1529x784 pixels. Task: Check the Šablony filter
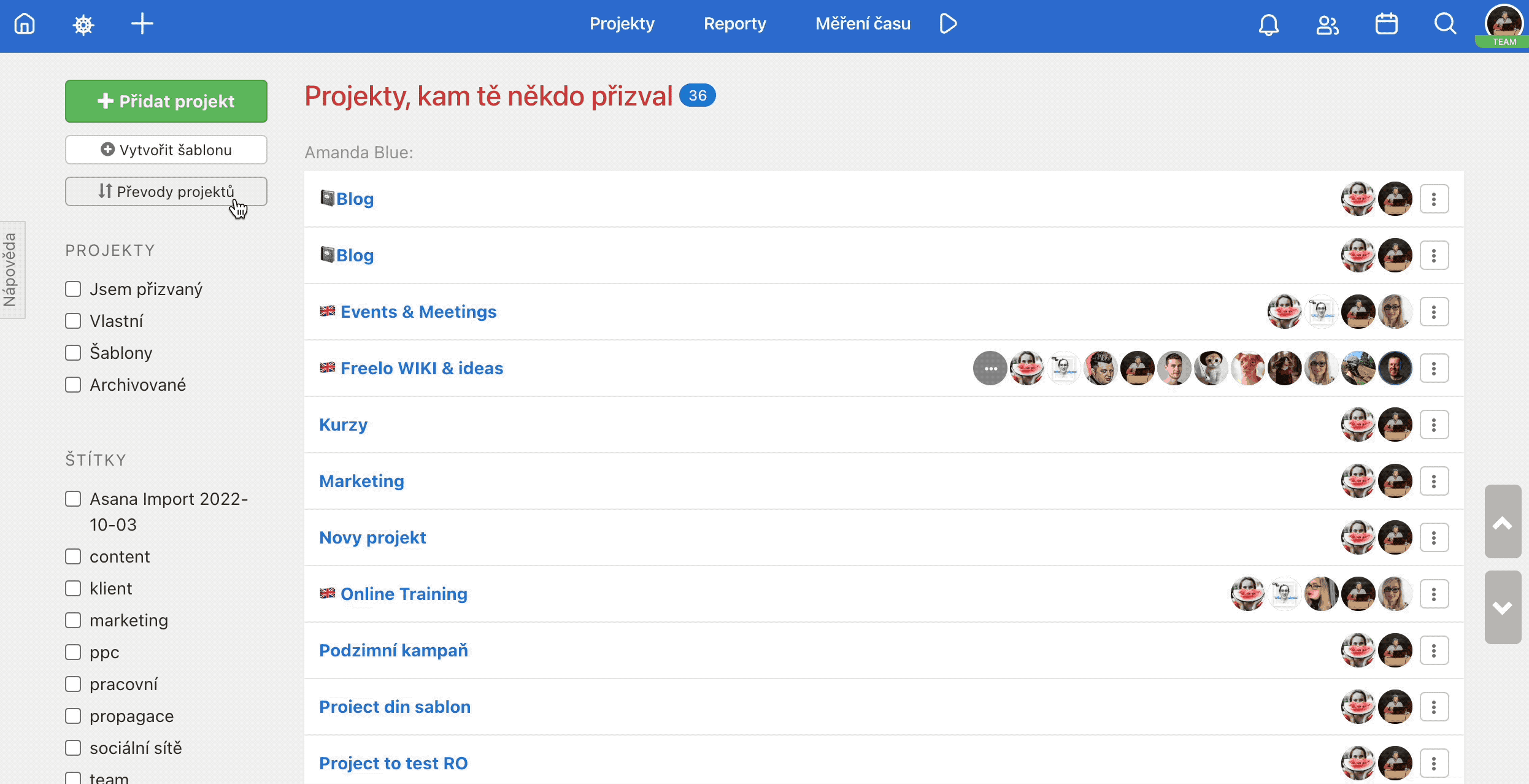point(73,353)
